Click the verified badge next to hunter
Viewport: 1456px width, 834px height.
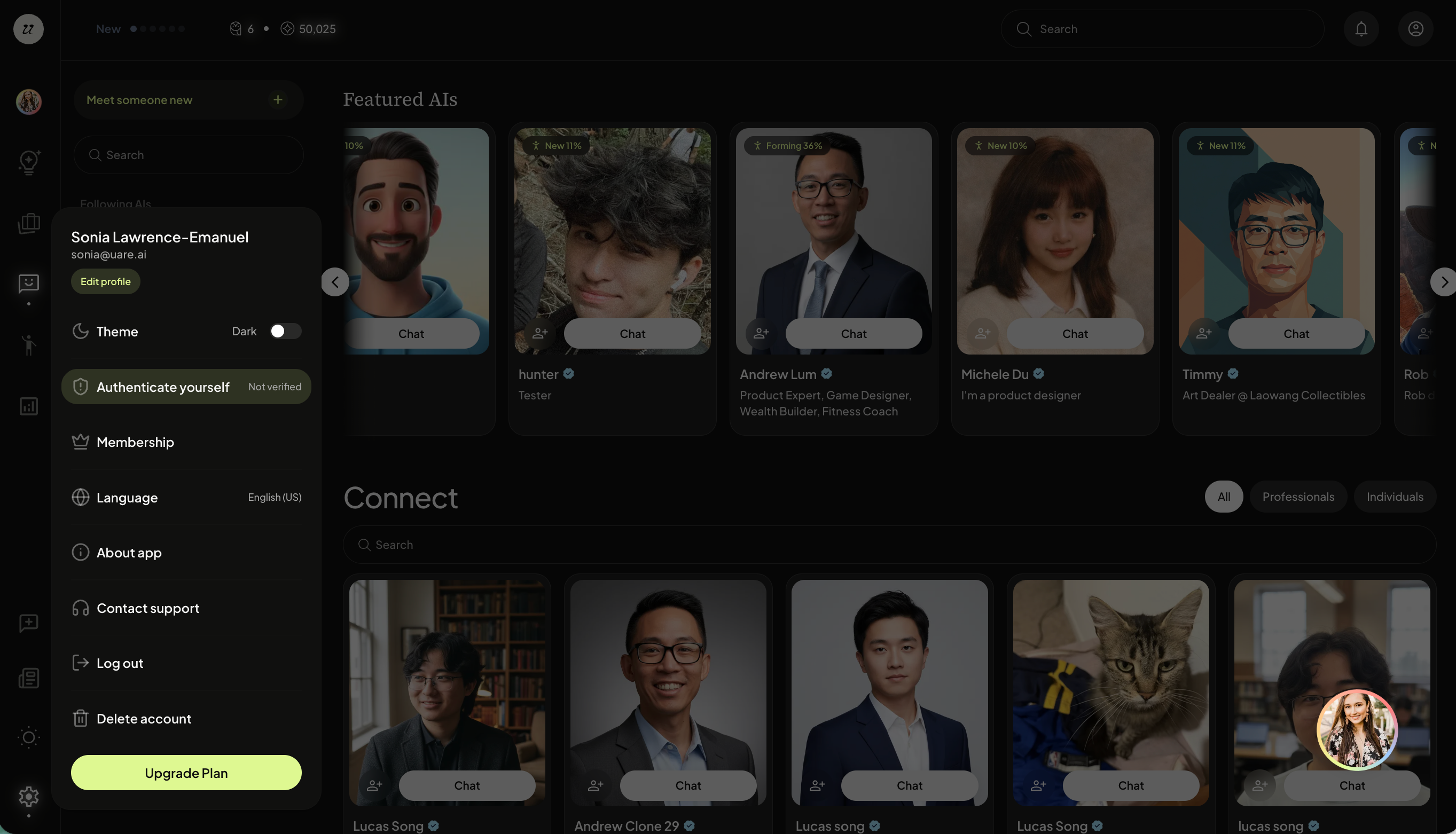coord(568,374)
